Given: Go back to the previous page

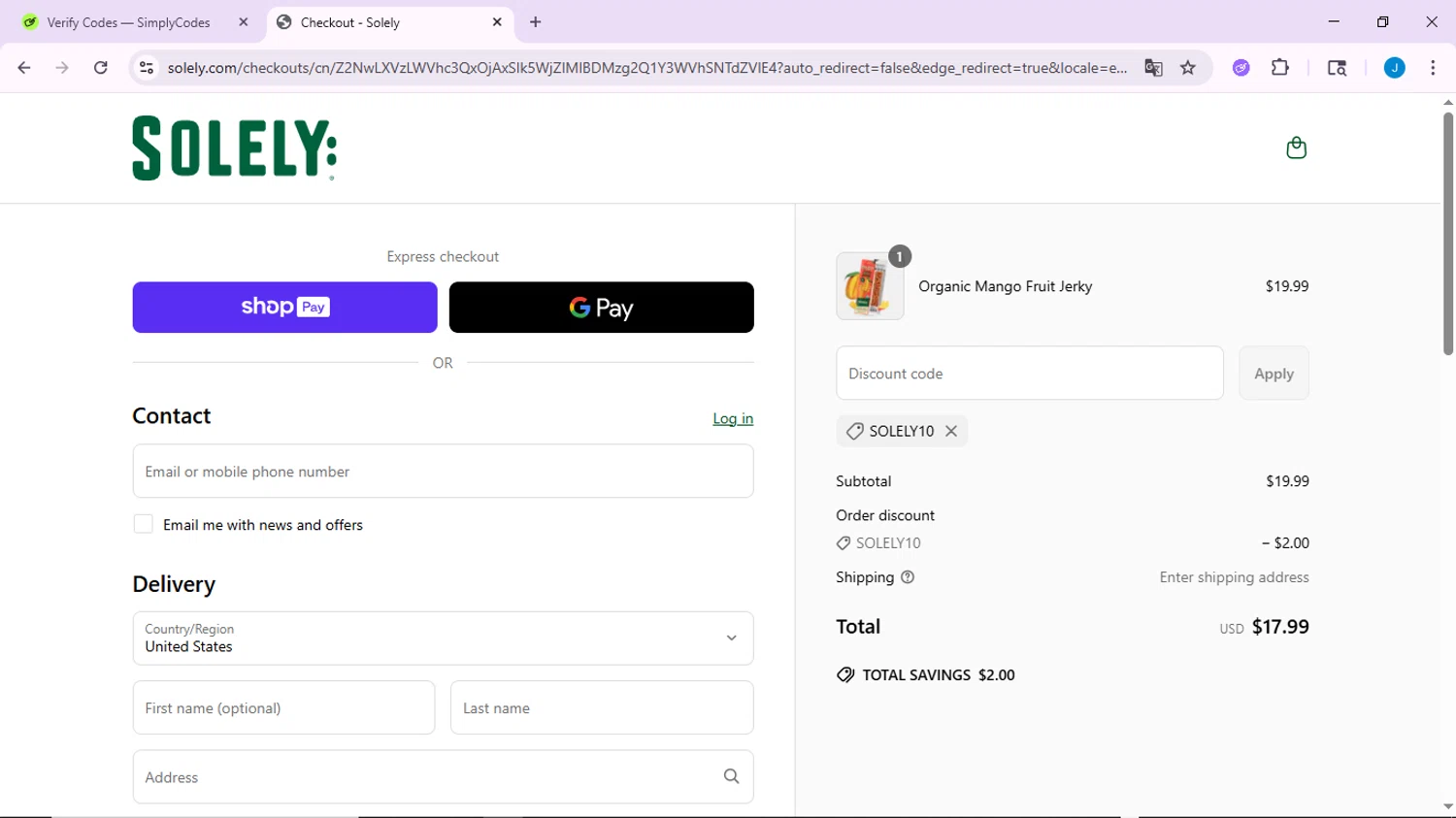Looking at the screenshot, I should pyautogui.click(x=24, y=68).
